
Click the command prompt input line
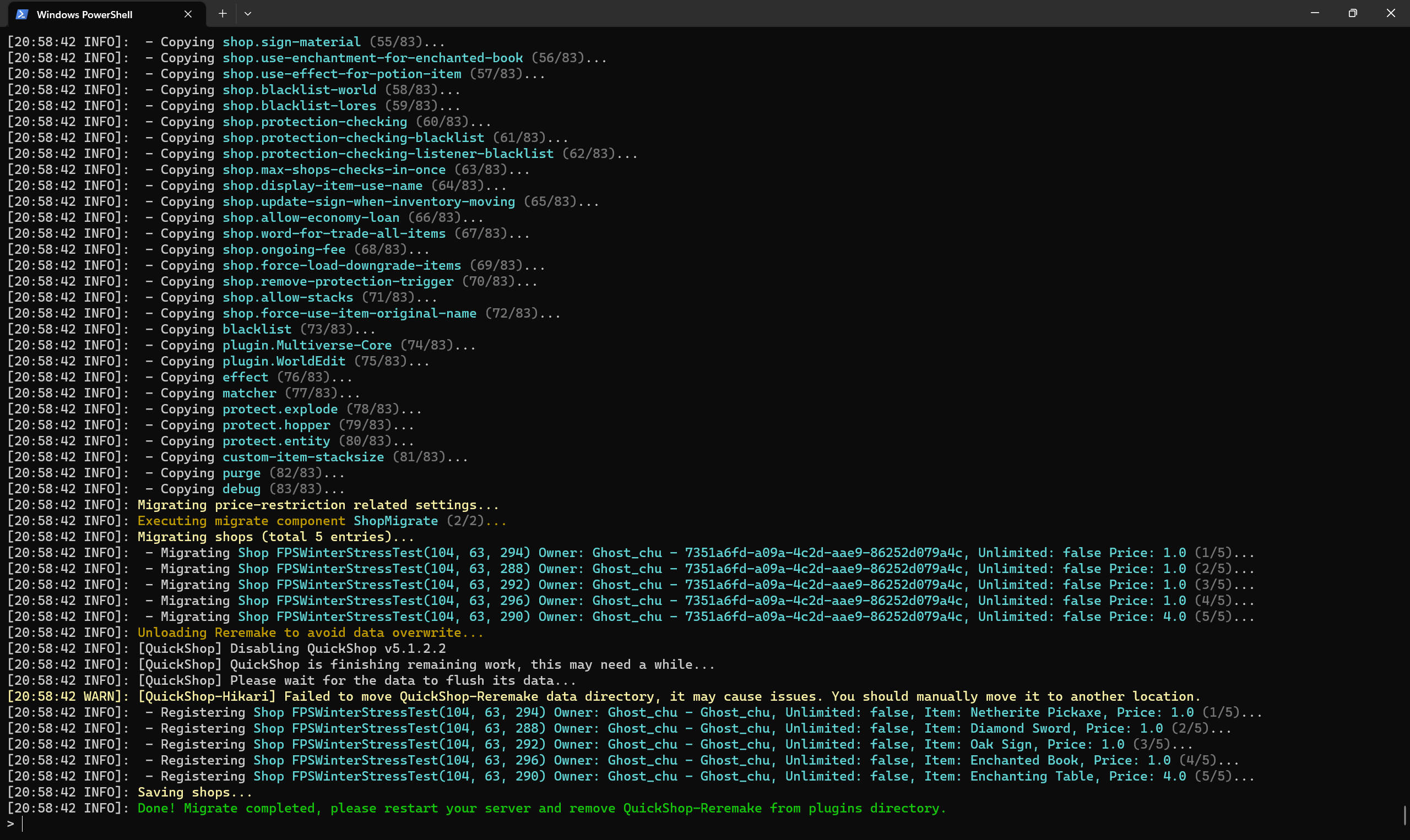[702, 824]
